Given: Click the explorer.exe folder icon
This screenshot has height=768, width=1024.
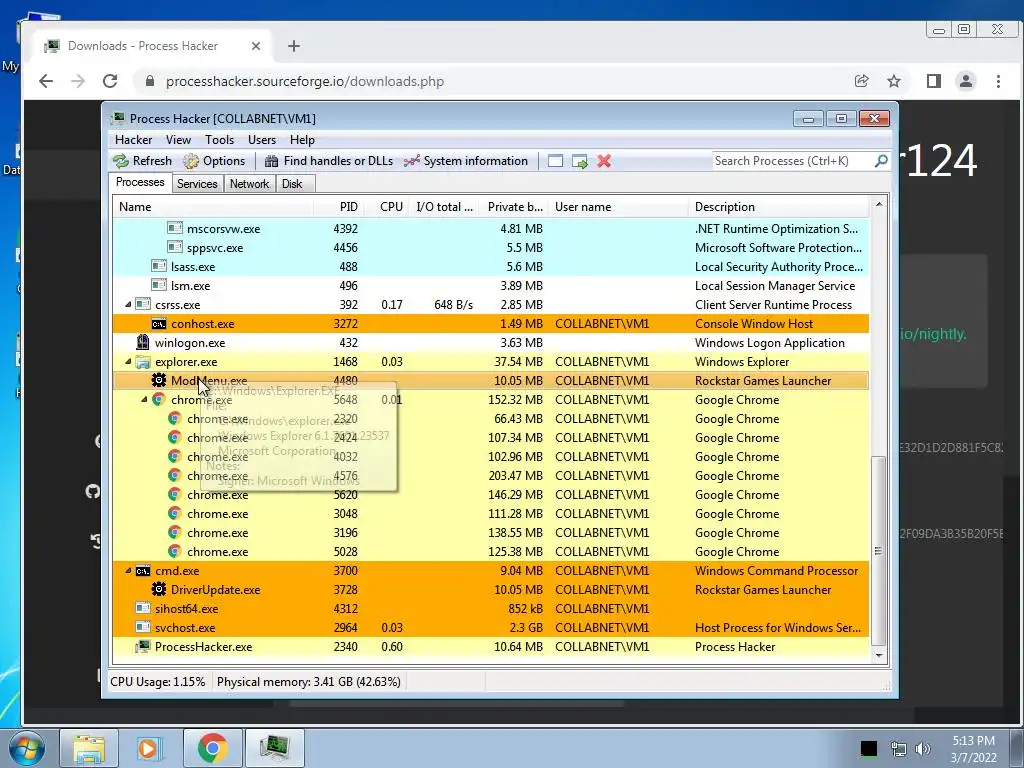Looking at the screenshot, I should [143, 361].
